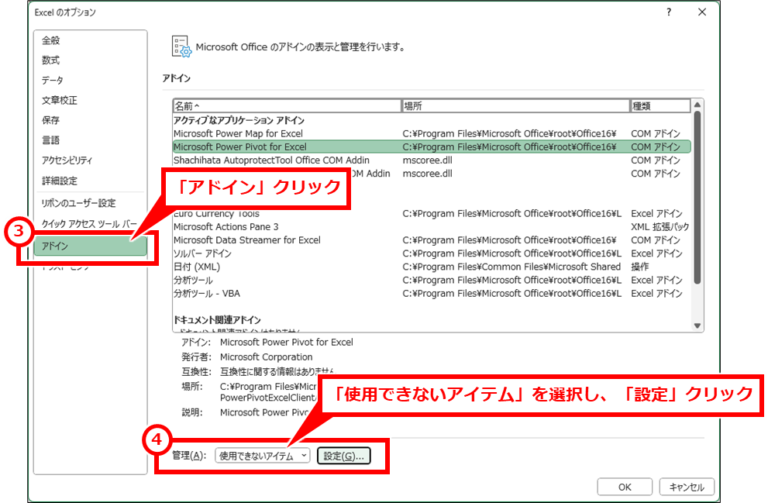
Task: Select the アドイン category
Action: click(x=90, y=246)
